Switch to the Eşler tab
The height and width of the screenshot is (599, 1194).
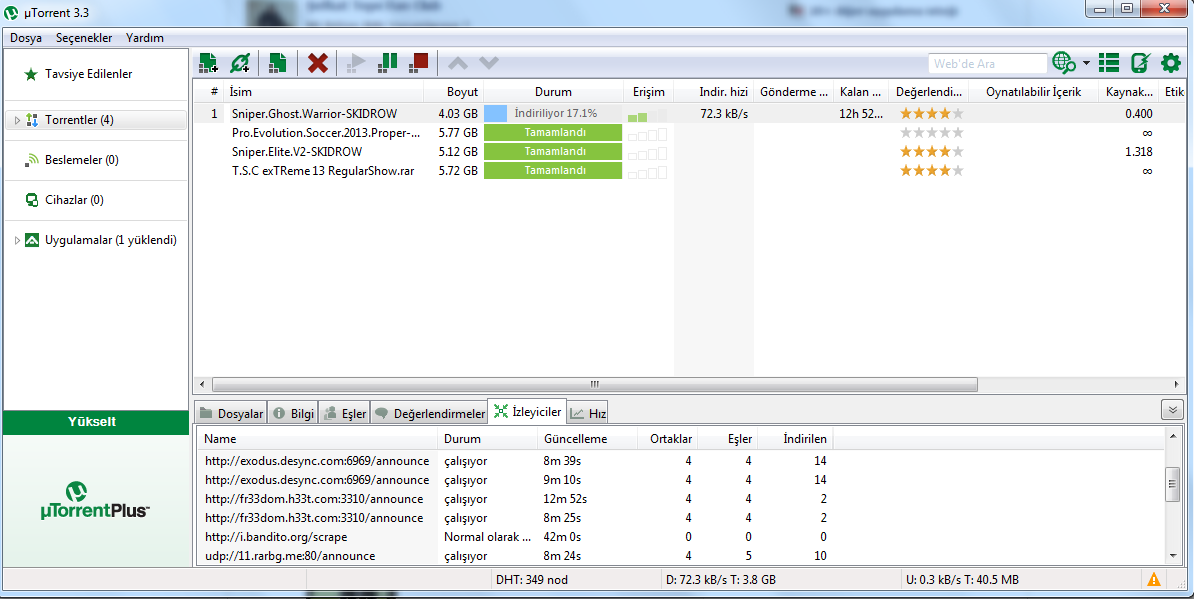(344, 413)
